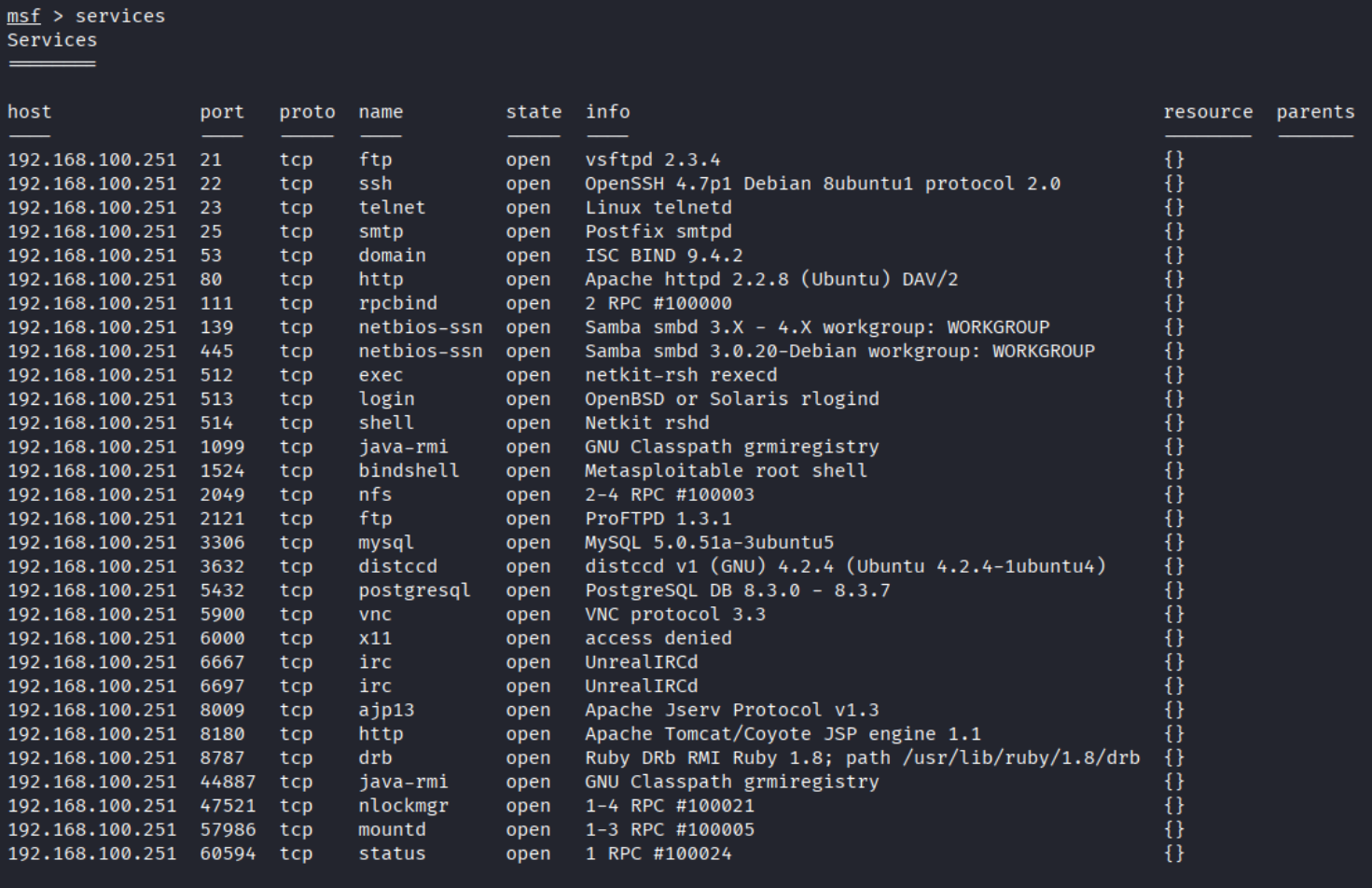Select the 'host' column header
Viewport: 1372px width, 888px height.
click(x=29, y=112)
